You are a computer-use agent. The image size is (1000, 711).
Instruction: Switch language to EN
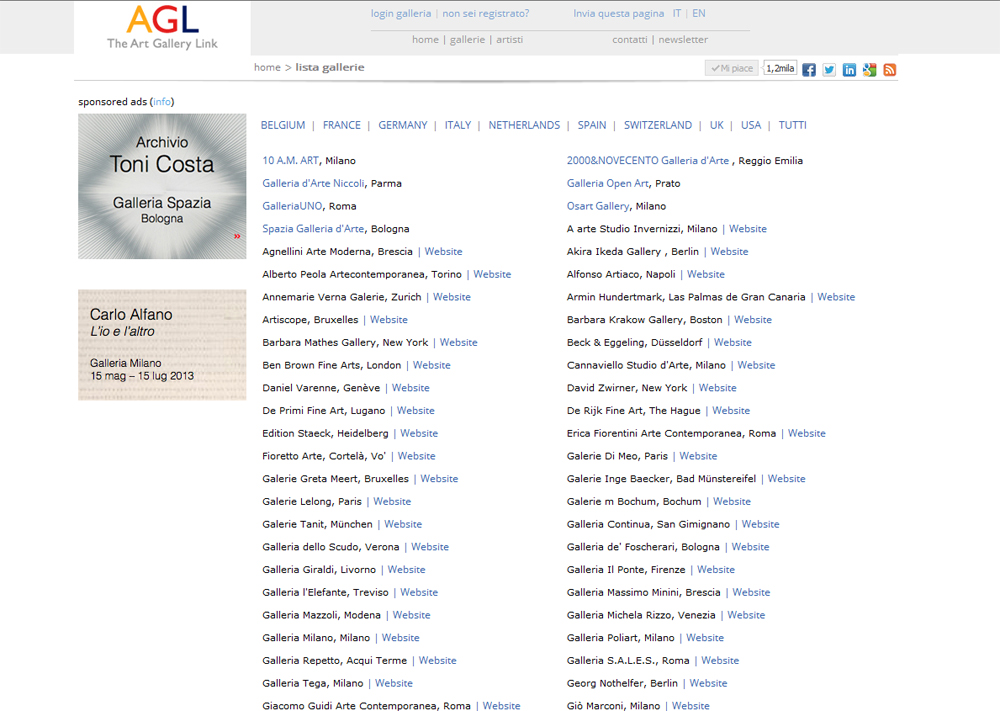point(699,13)
